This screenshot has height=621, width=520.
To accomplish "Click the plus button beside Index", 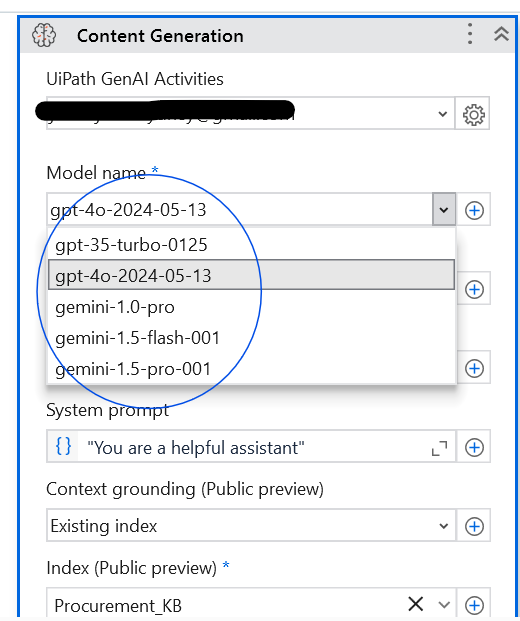I will (x=474, y=605).
